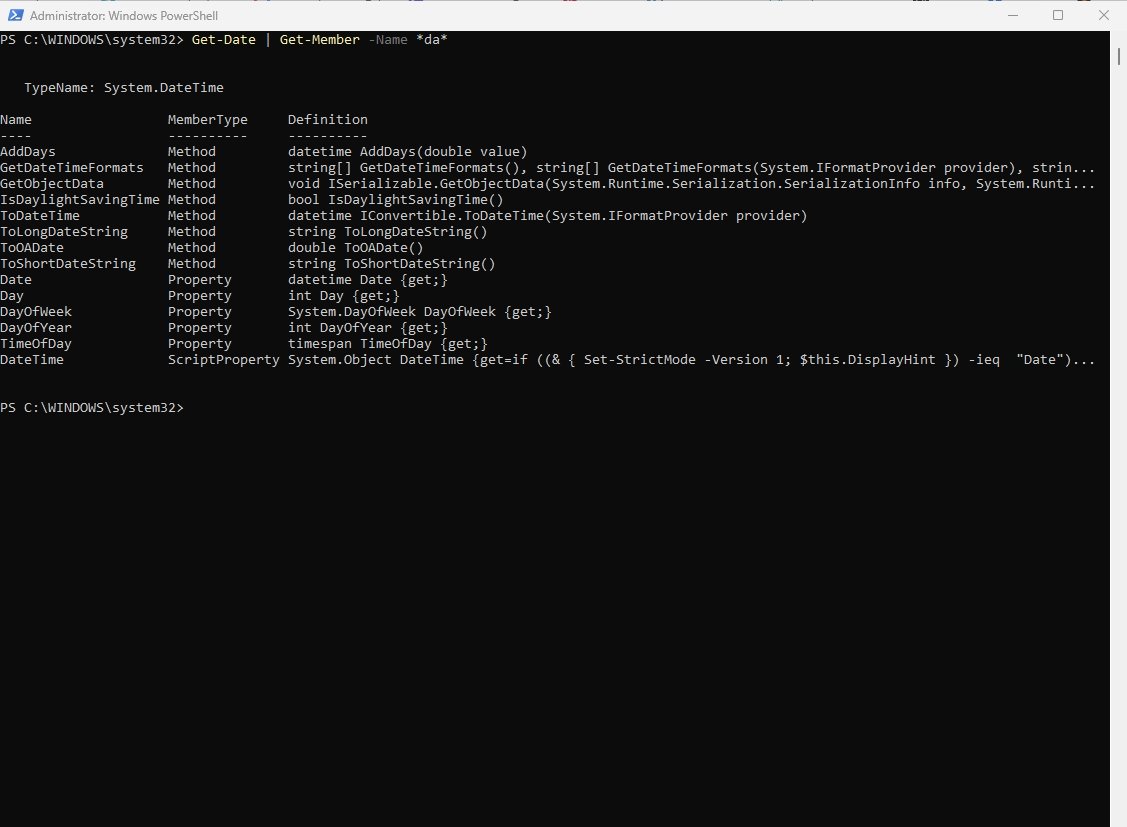Click the 'TimeOfDay' name entry
The image size is (1127, 827).
pyautogui.click(x=36, y=343)
